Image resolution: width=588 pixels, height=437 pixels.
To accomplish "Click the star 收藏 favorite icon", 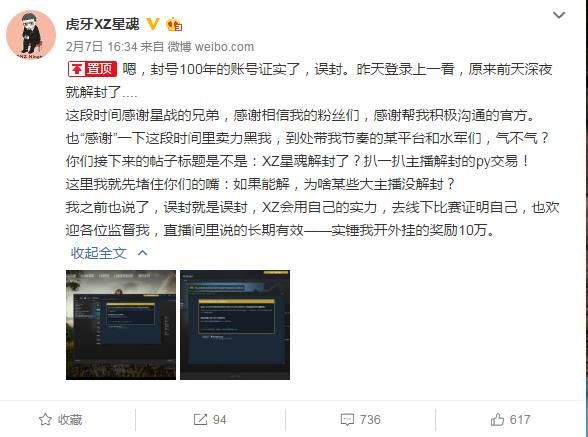I will (45, 419).
